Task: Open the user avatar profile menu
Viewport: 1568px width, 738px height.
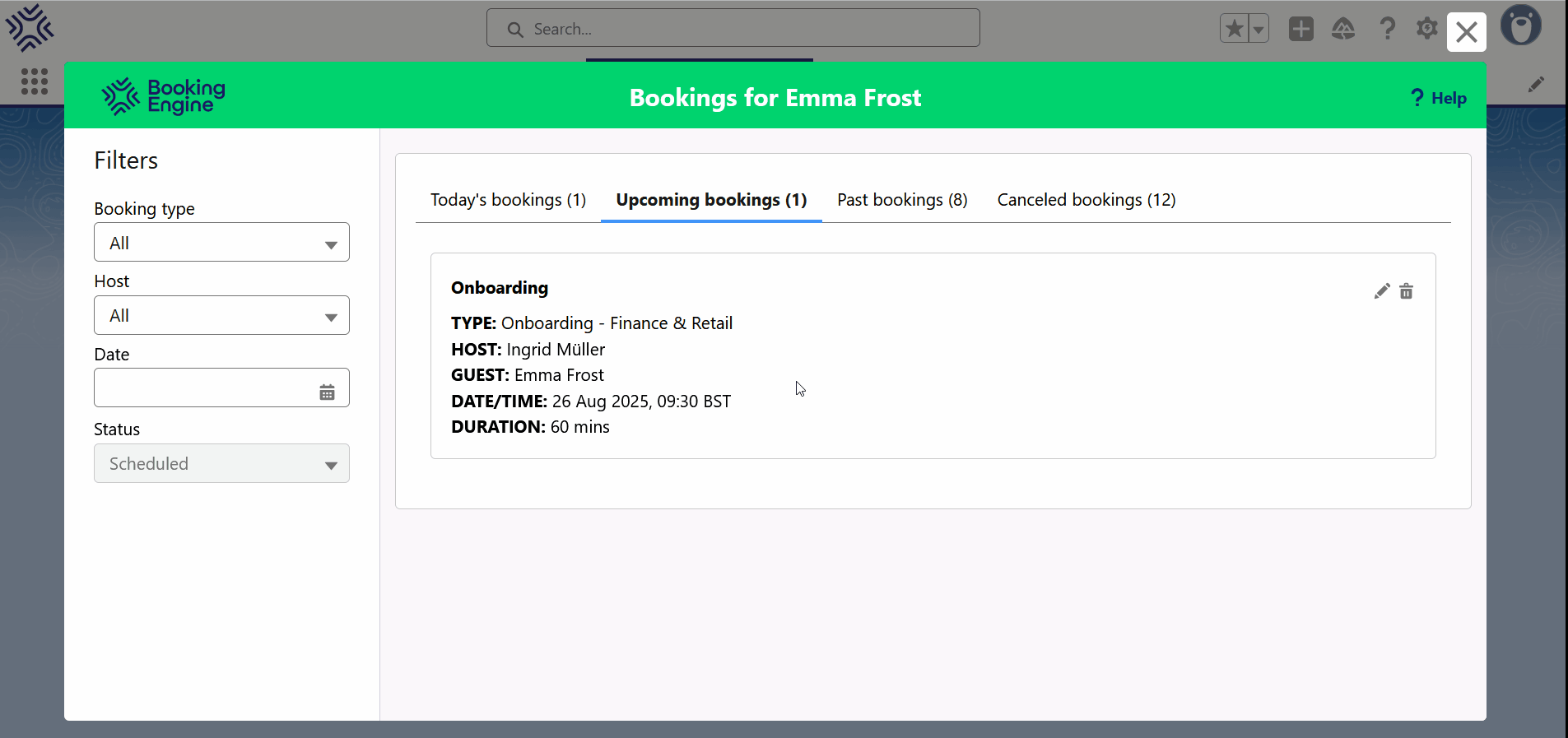Action: (1521, 26)
